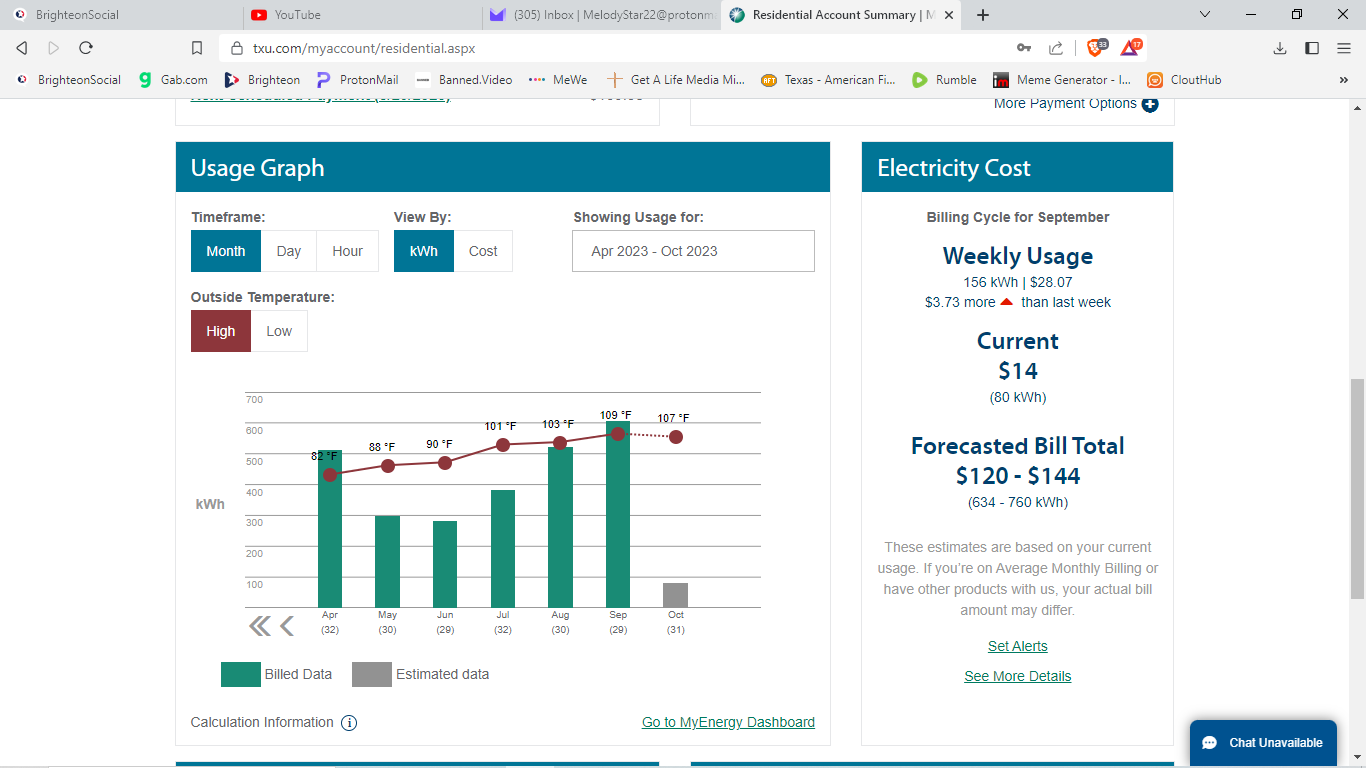Open the Showing Usage for date range box
The height and width of the screenshot is (768, 1366).
(693, 251)
